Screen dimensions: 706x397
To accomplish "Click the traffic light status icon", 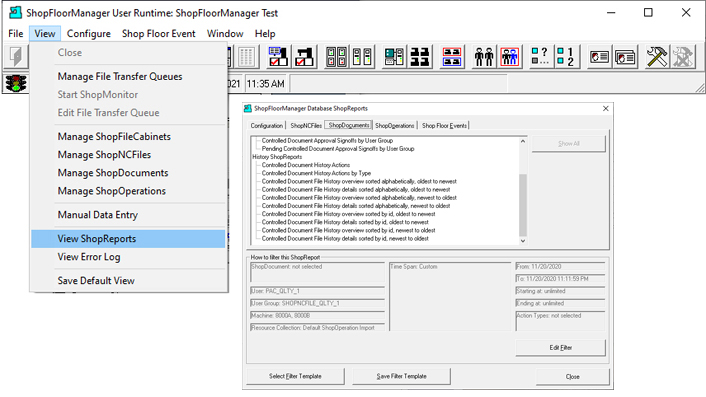I will [16, 83].
